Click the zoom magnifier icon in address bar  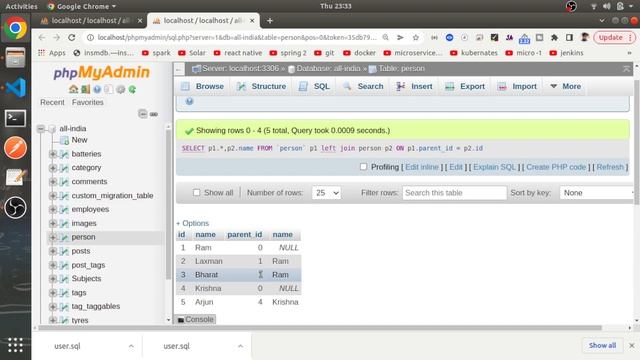click(385, 38)
